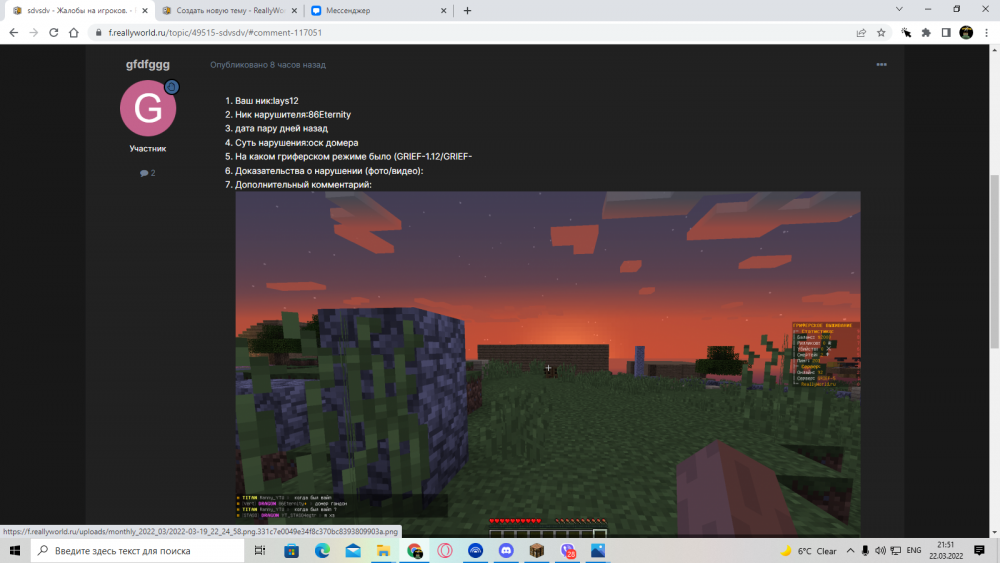Screen dimensions: 1000x563
Task: Open a new browser tab
Action: pyautogui.click(x=467, y=11)
